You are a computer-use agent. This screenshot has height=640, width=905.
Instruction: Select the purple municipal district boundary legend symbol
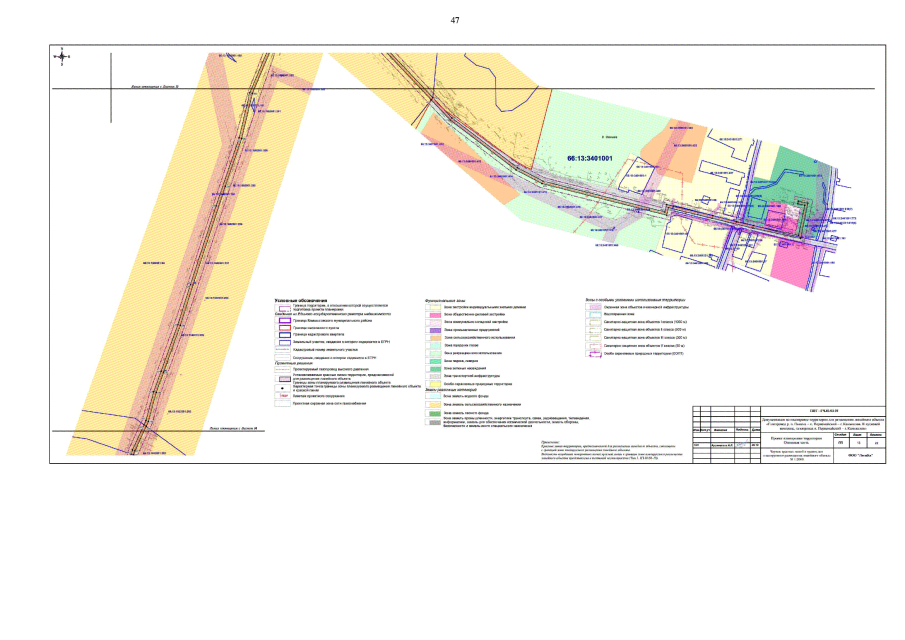284,319
